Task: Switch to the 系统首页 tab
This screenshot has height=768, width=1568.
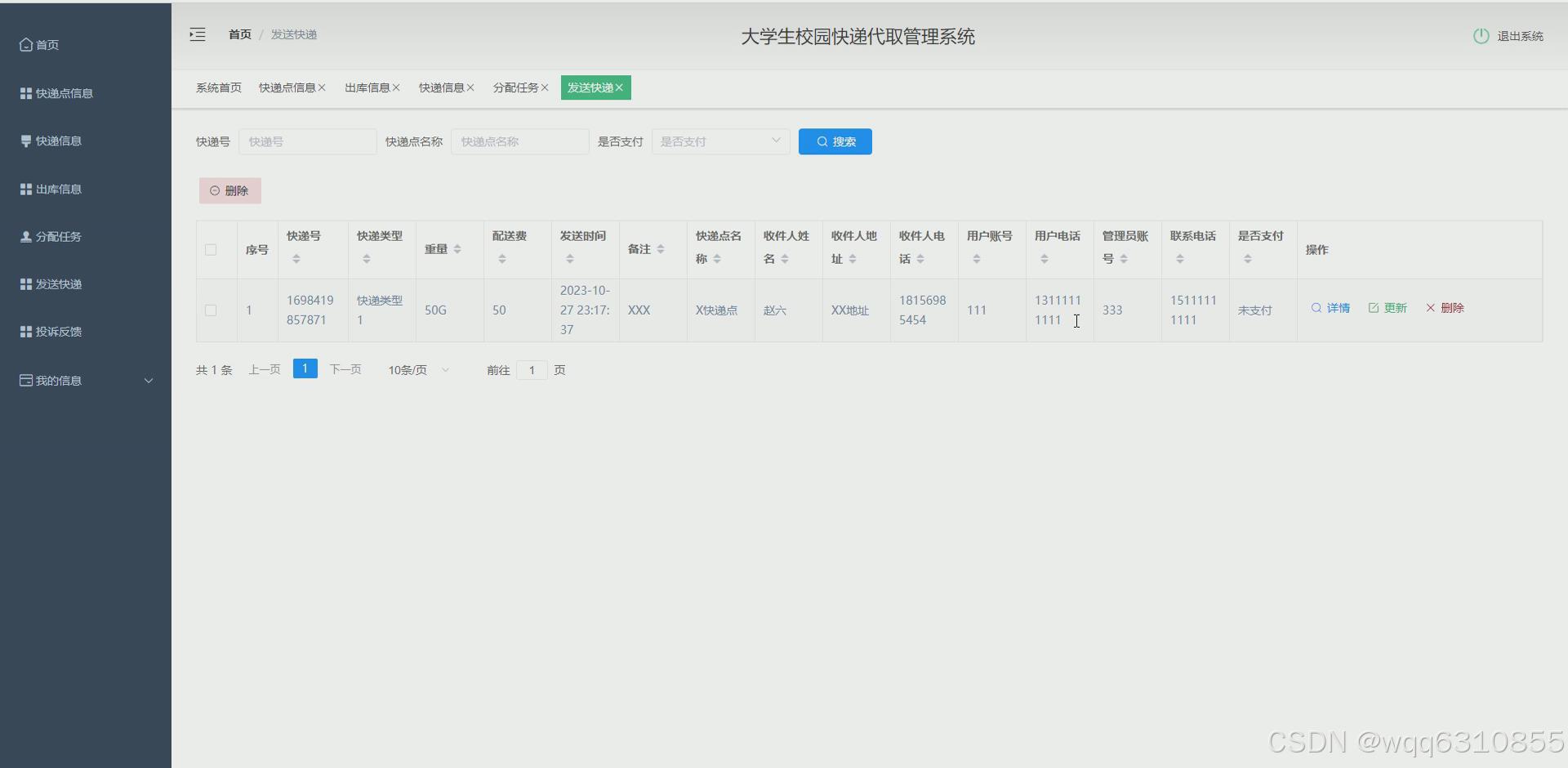Action: [x=217, y=87]
